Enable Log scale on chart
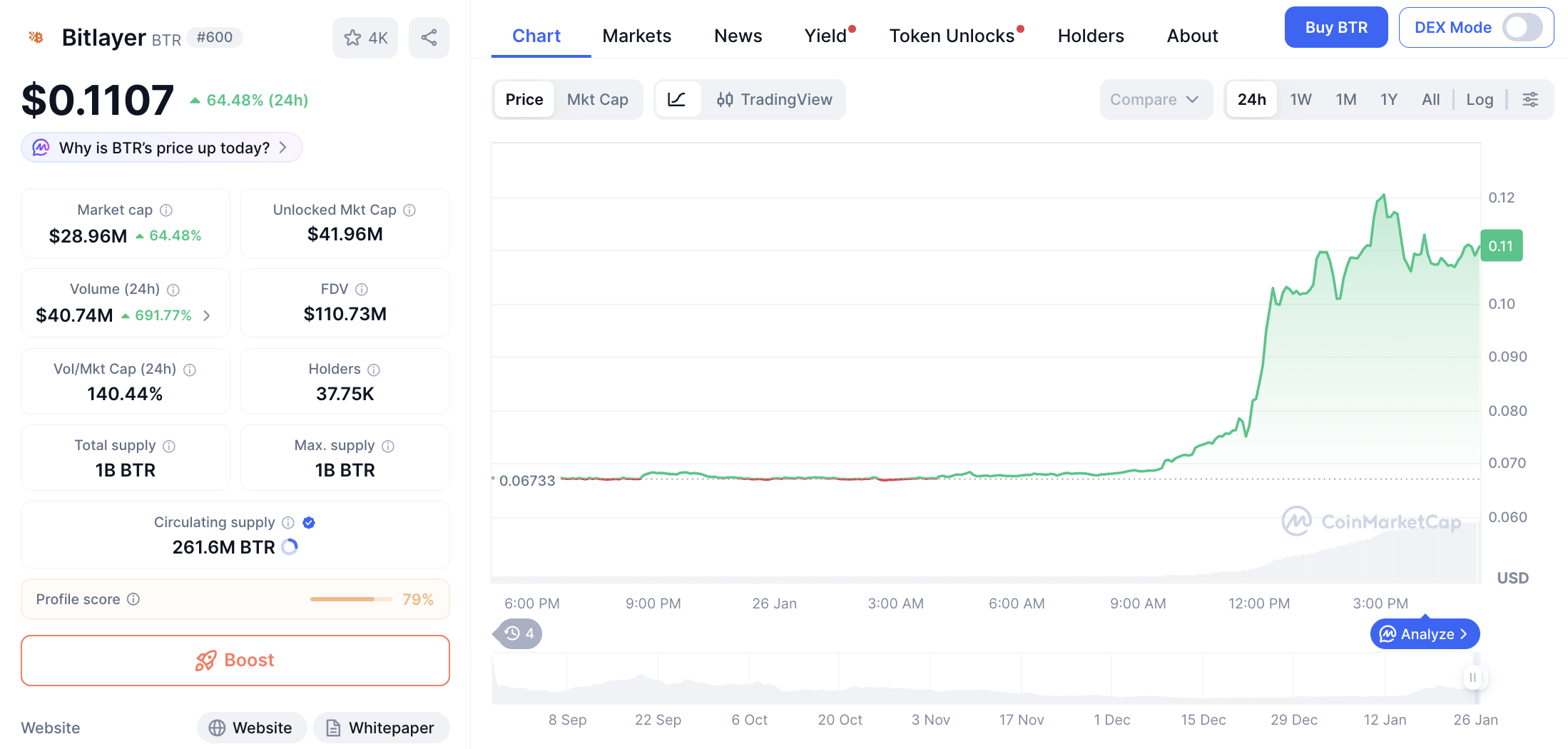The height and width of the screenshot is (749, 1568). coord(1480,99)
